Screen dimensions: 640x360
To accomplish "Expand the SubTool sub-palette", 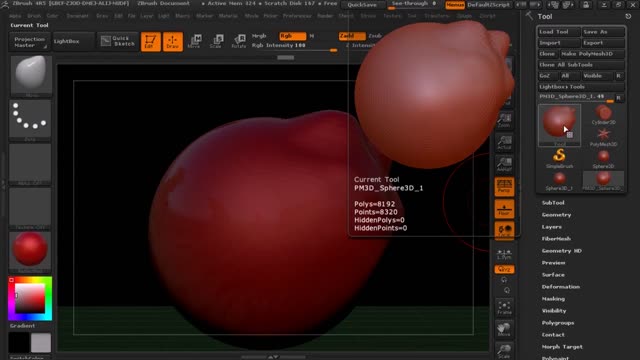I will 553,203.
